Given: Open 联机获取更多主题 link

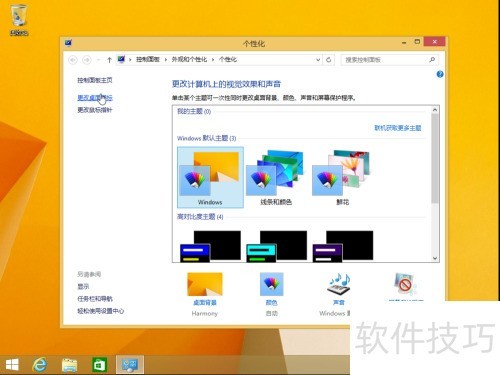Looking at the screenshot, I should point(397,128).
